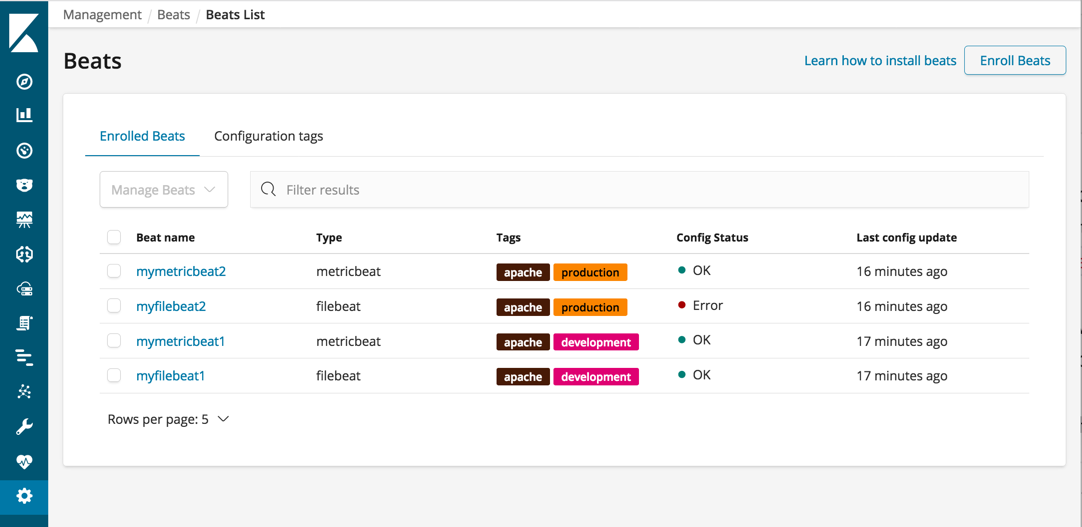
Task: Open Dashboard from the sidebar
Action: (x=24, y=151)
